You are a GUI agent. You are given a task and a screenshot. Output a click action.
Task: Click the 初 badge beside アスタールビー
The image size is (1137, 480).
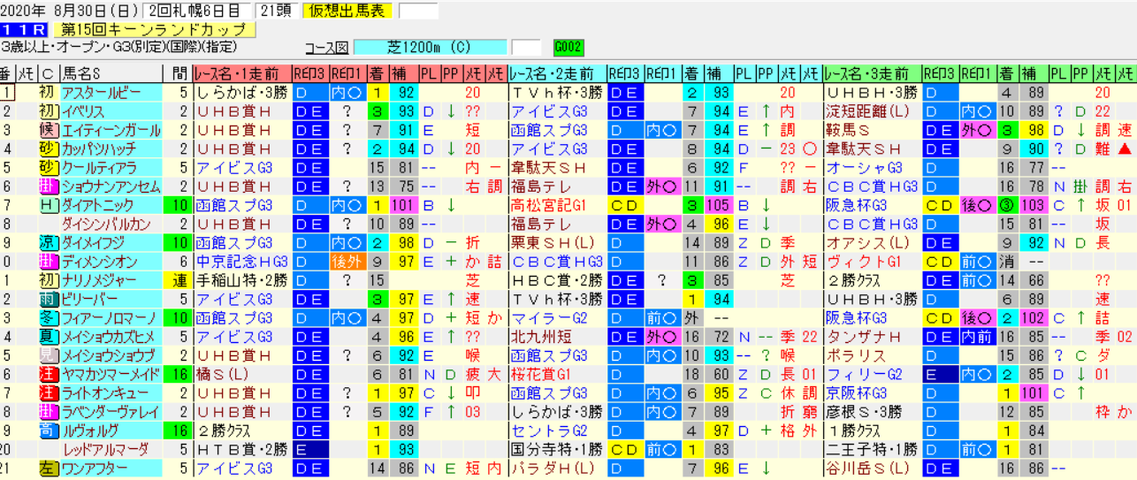pos(48,92)
